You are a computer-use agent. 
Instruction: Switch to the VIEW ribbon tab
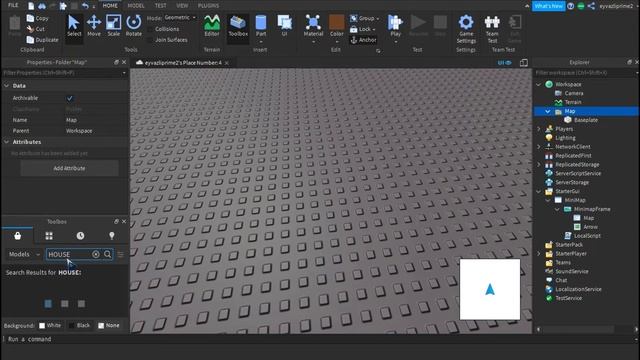[182, 6]
